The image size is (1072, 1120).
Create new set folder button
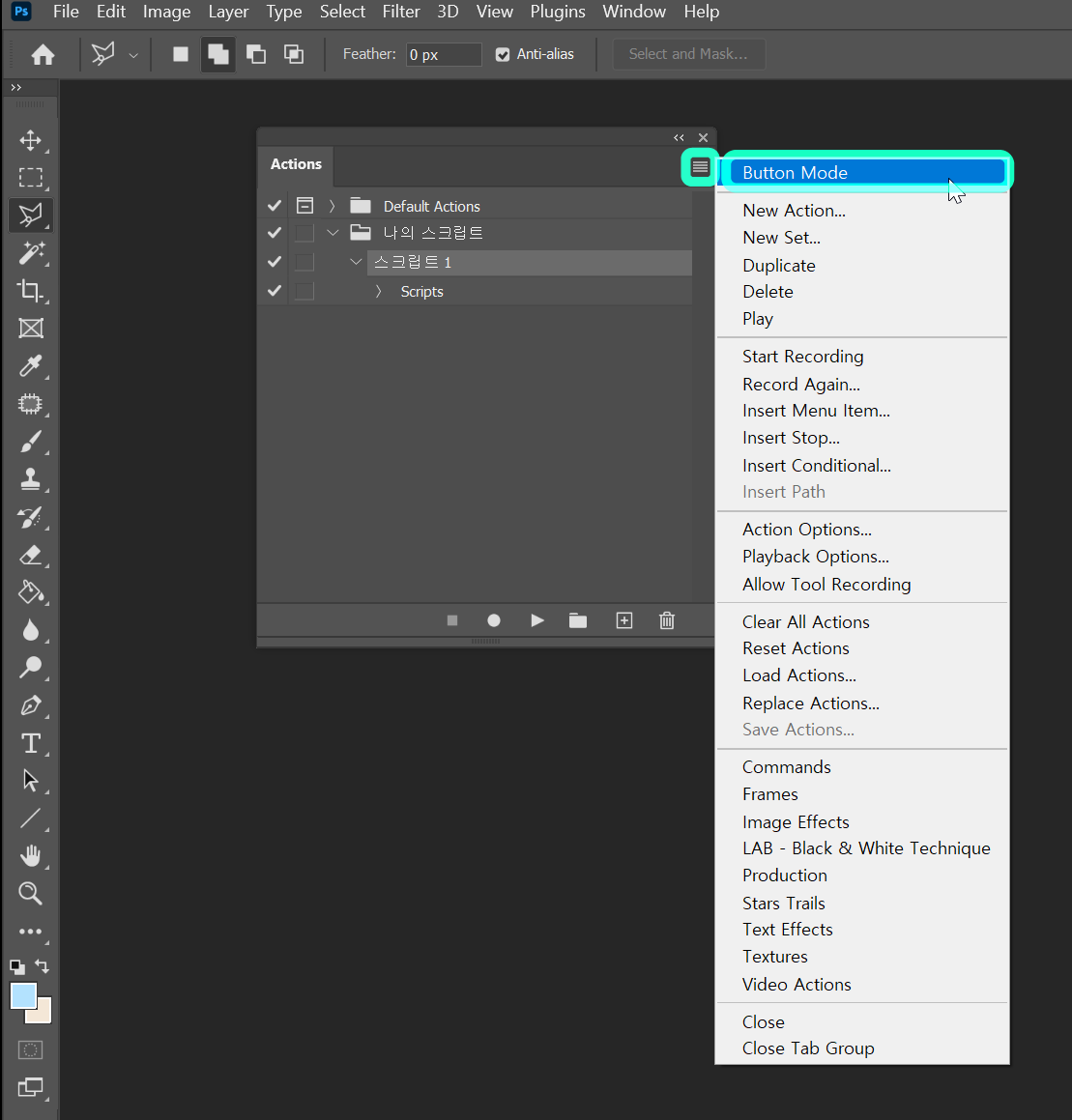pos(578,620)
